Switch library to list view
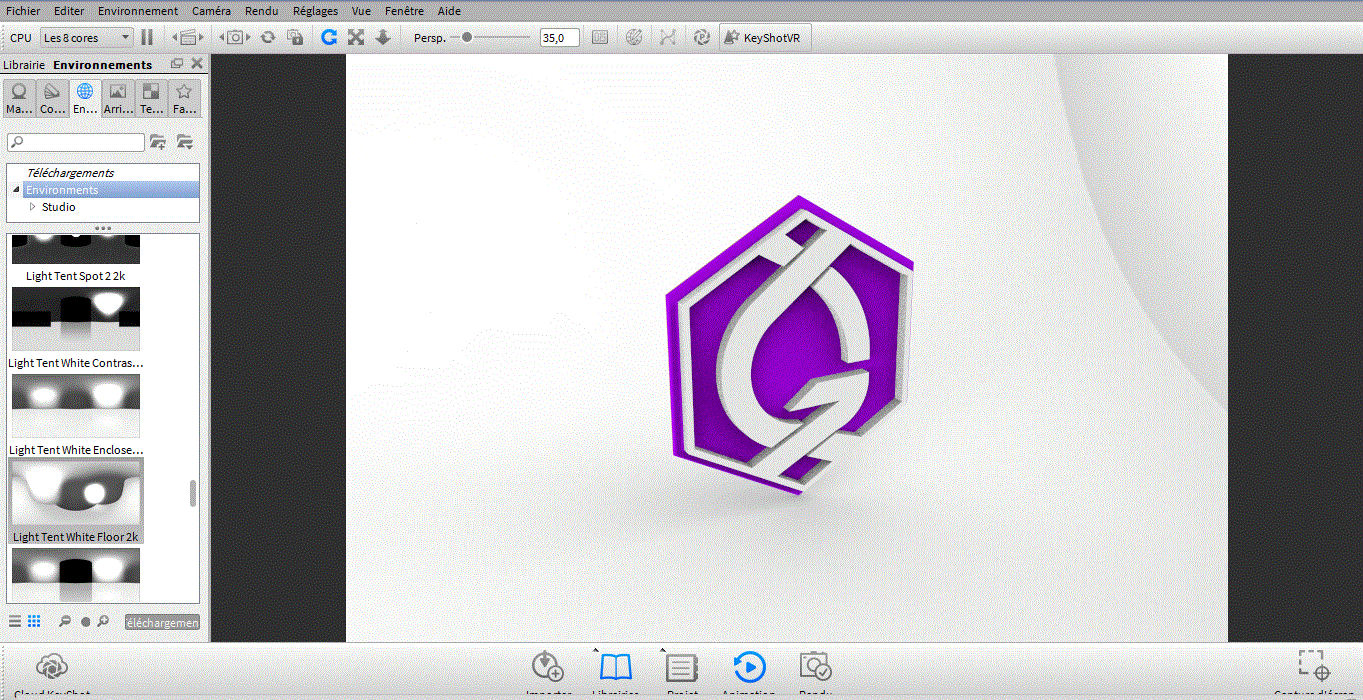The width and height of the screenshot is (1363, 700). click(x=15, y=621)
